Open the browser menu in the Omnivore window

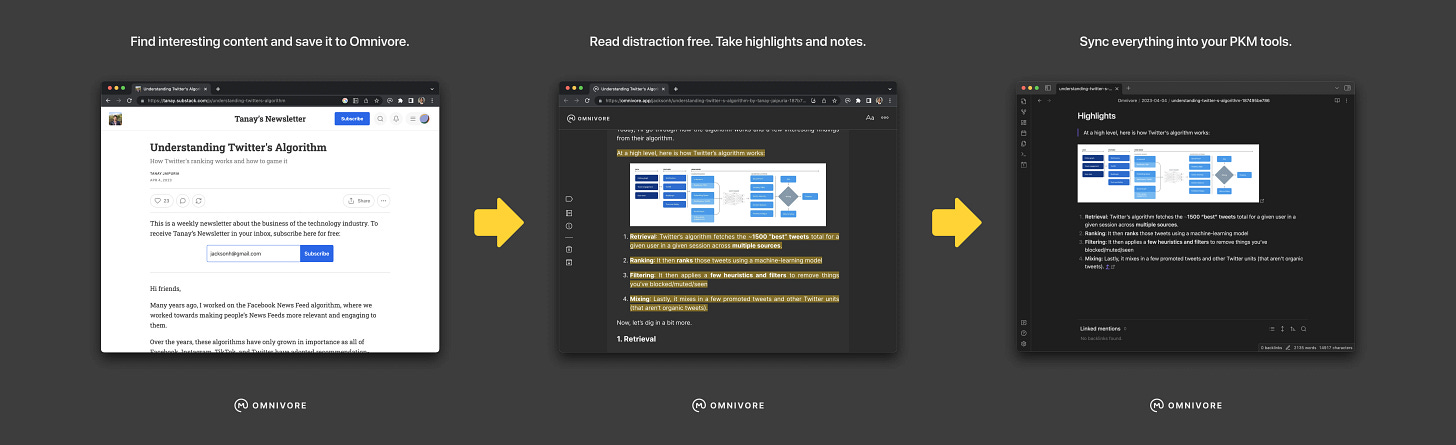(890, 100)
